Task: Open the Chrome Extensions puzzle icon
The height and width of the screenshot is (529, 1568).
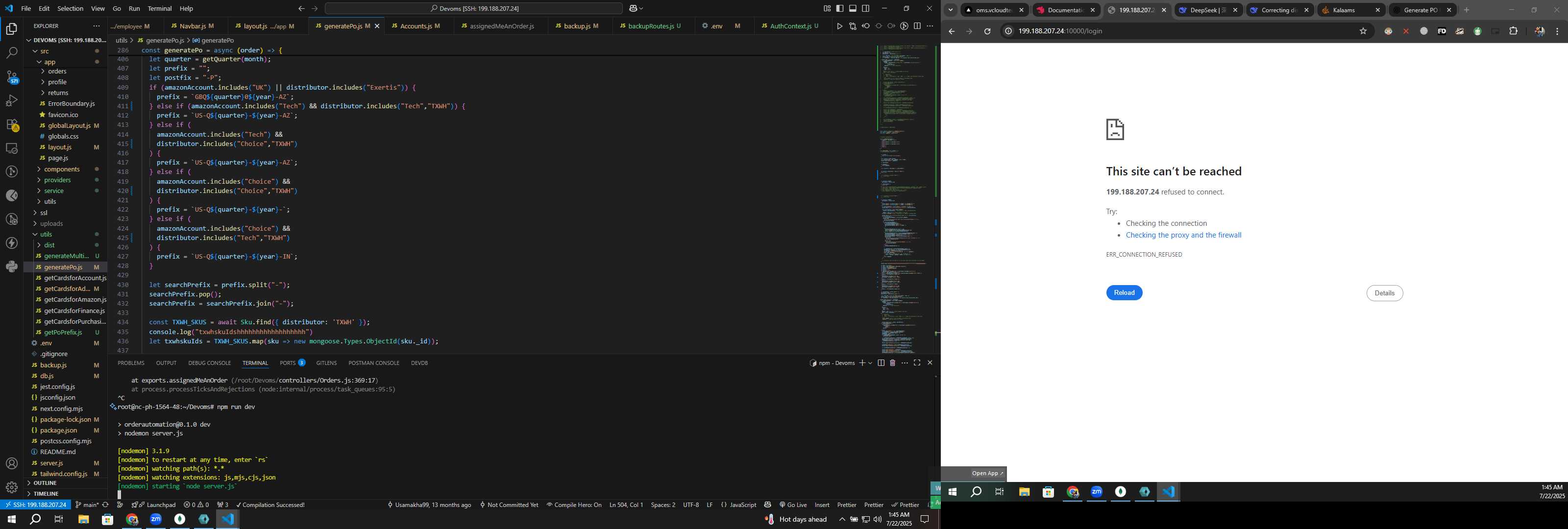Action: click(x=1513, y=32)
